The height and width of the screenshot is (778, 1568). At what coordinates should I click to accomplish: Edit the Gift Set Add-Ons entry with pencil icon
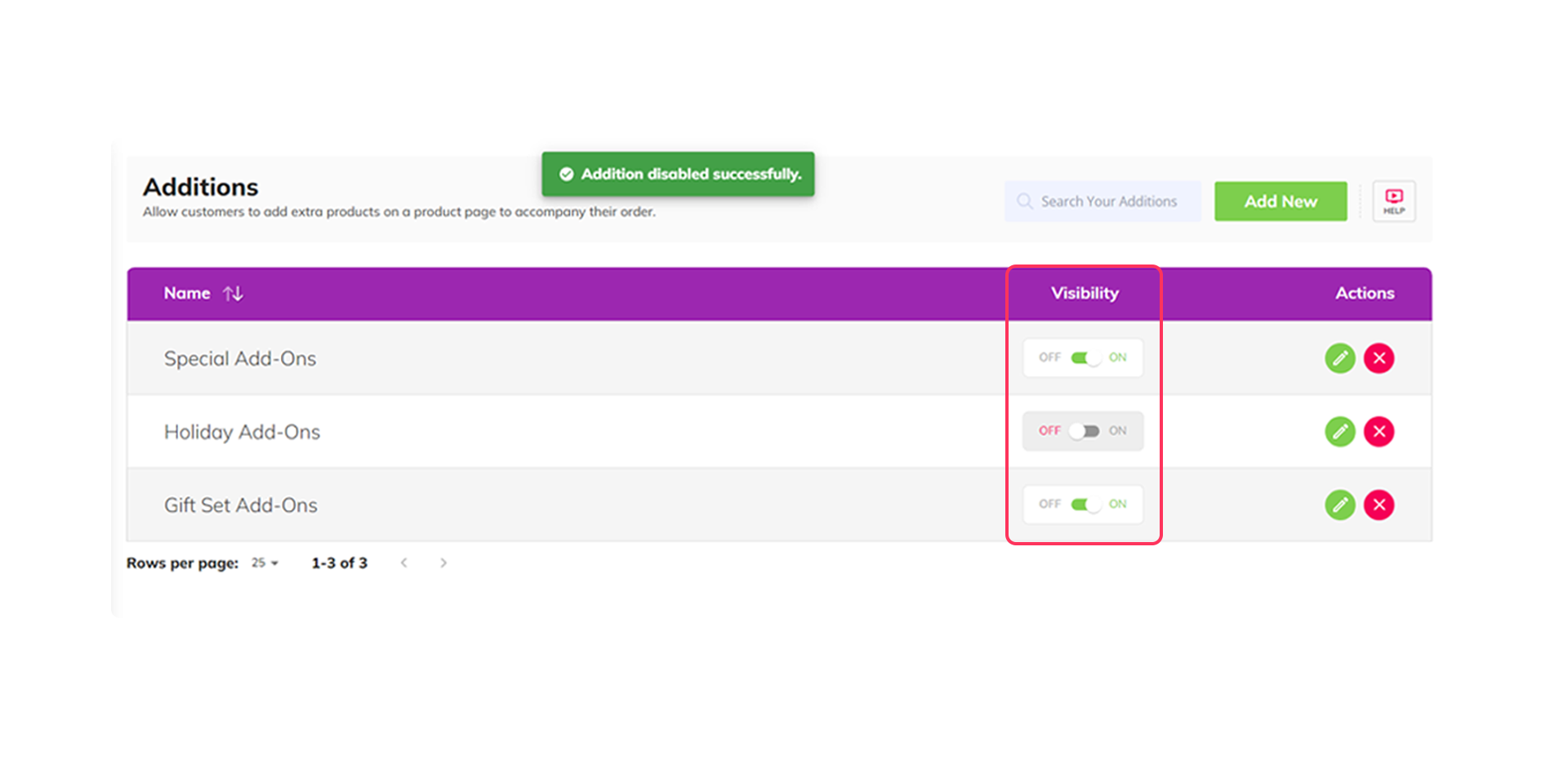tap(1339, 505)
